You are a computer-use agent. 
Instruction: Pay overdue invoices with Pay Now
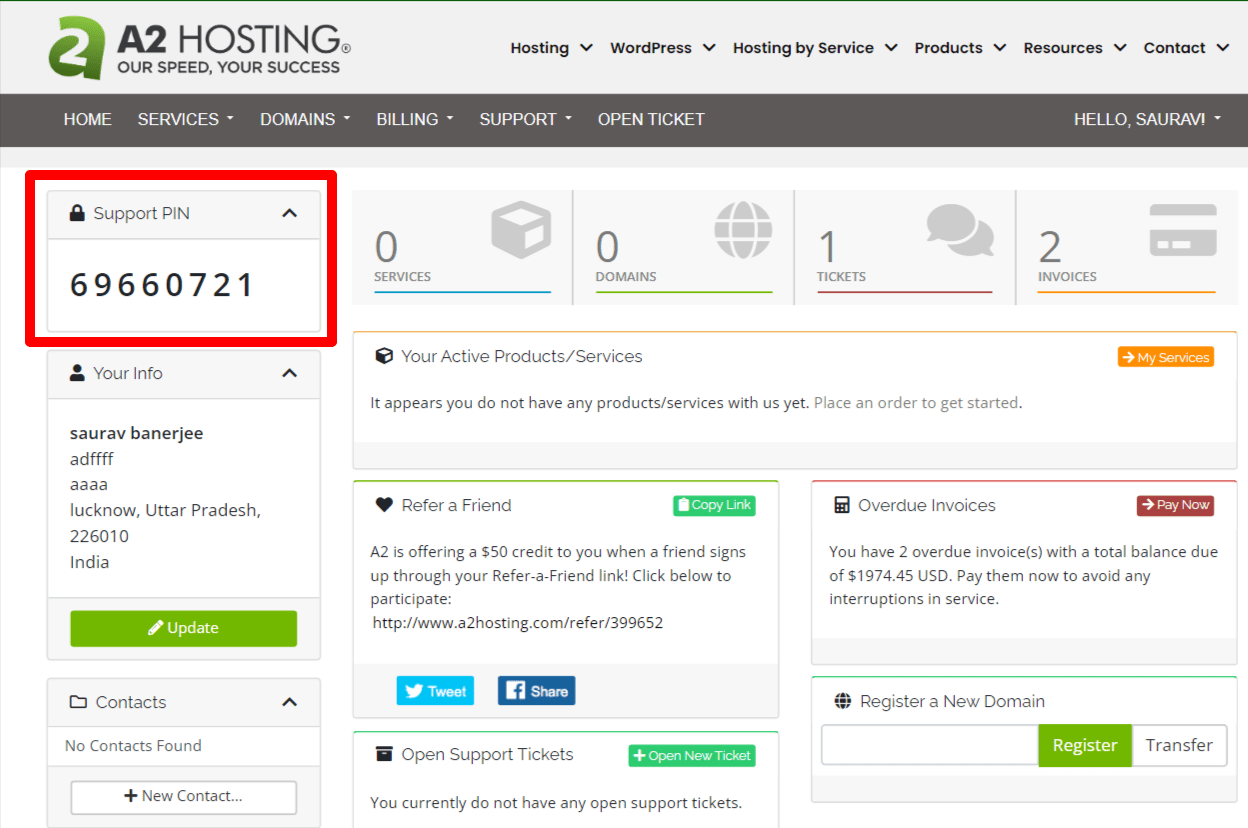pyautogui.click(x=1175, y=505)
